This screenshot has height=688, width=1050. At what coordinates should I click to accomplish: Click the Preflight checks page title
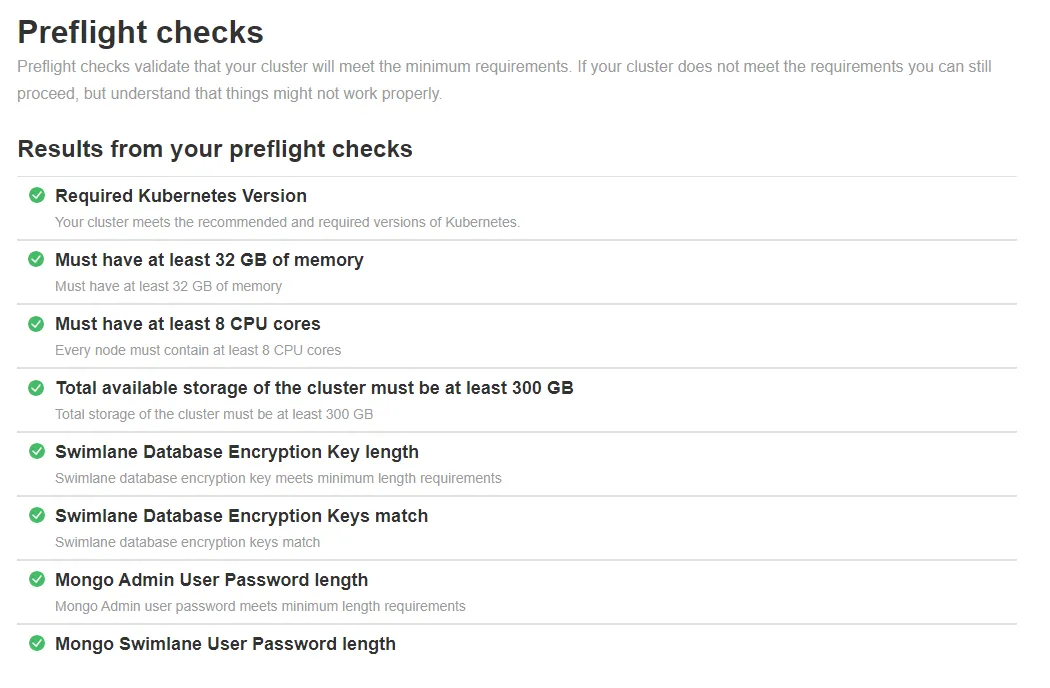click(141, 32)
